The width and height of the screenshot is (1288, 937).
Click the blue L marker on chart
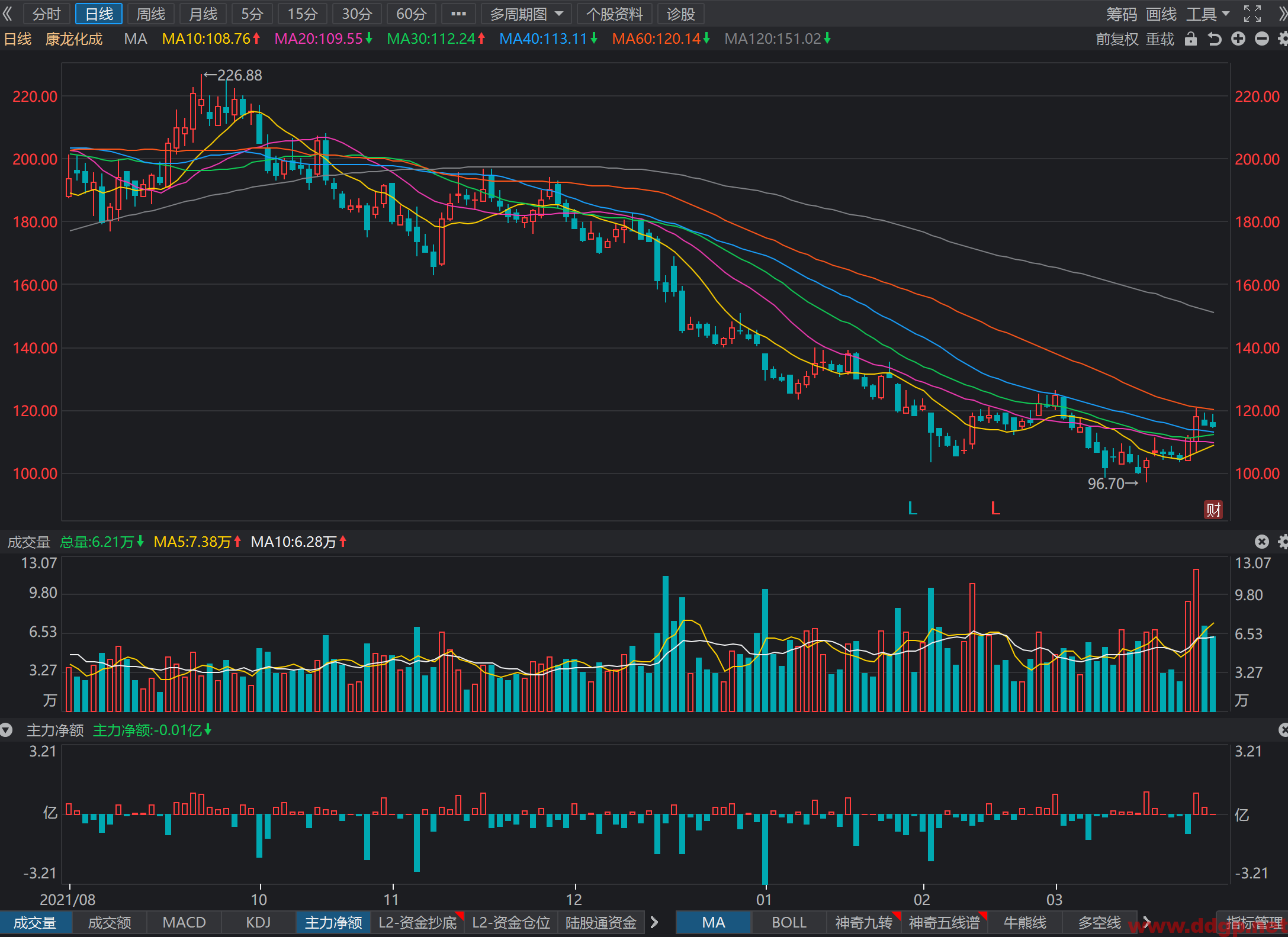913,508
